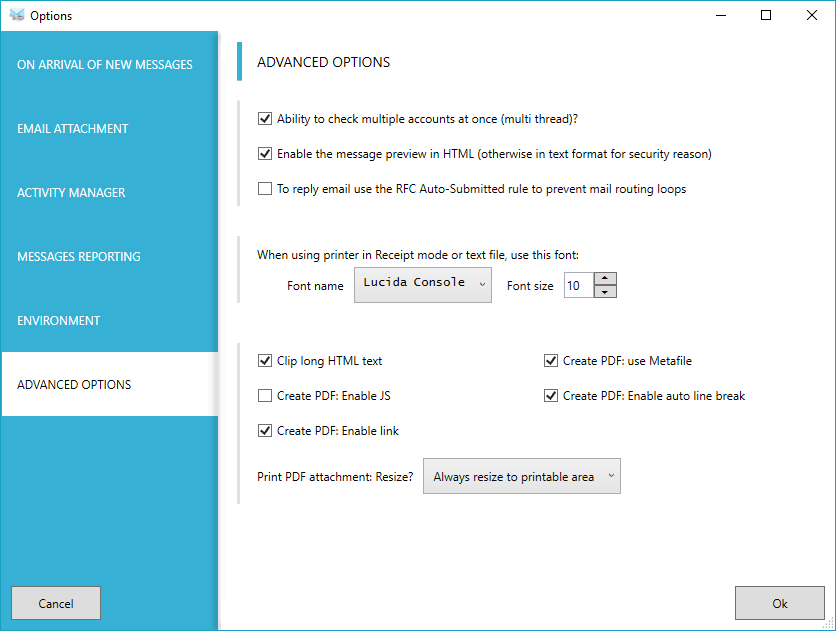The width and height of the screenshot is (836, 631).
Task: Uncheck Create PDF: use Metafile
Action: [551, 361]
